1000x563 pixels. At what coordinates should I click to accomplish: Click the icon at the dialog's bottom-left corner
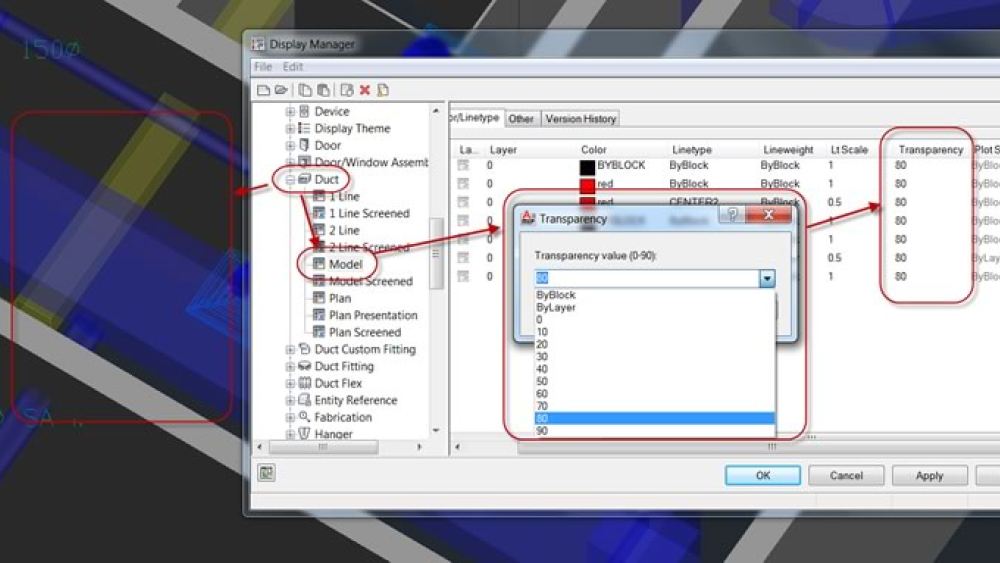click(x=266, y=474)
